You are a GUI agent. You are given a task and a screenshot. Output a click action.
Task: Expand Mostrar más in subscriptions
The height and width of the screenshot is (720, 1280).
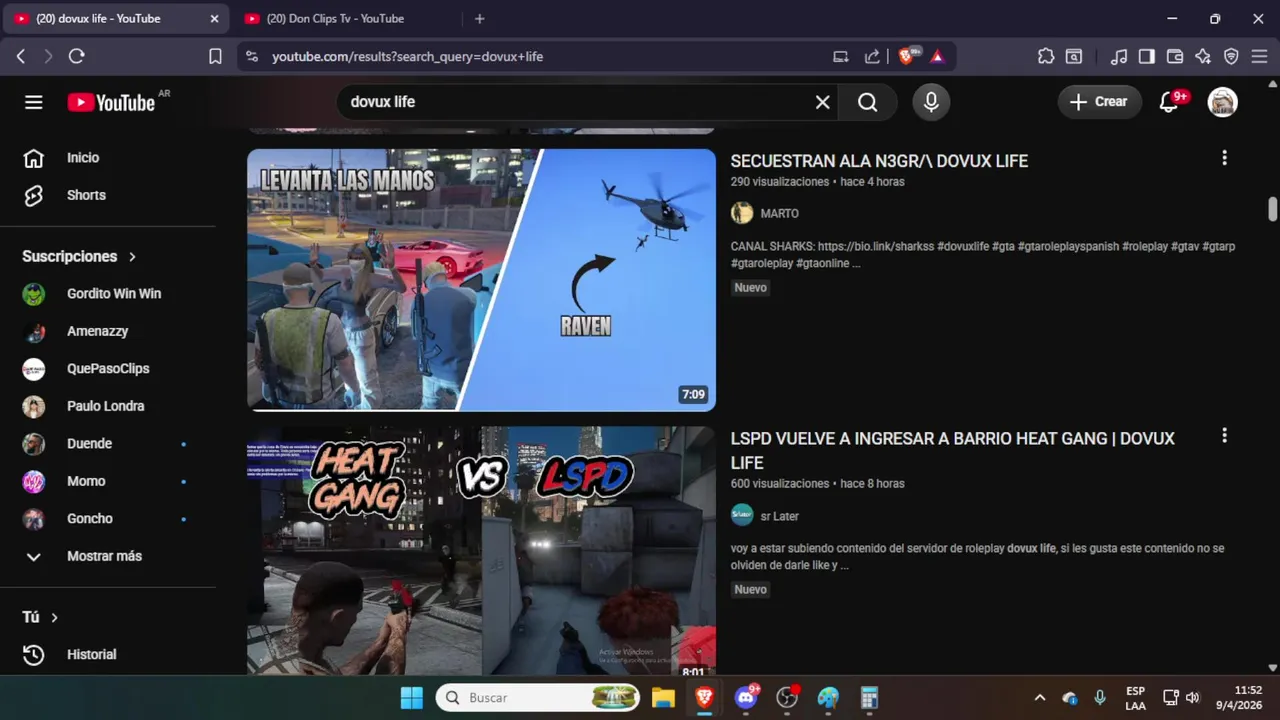pos(104,556)
